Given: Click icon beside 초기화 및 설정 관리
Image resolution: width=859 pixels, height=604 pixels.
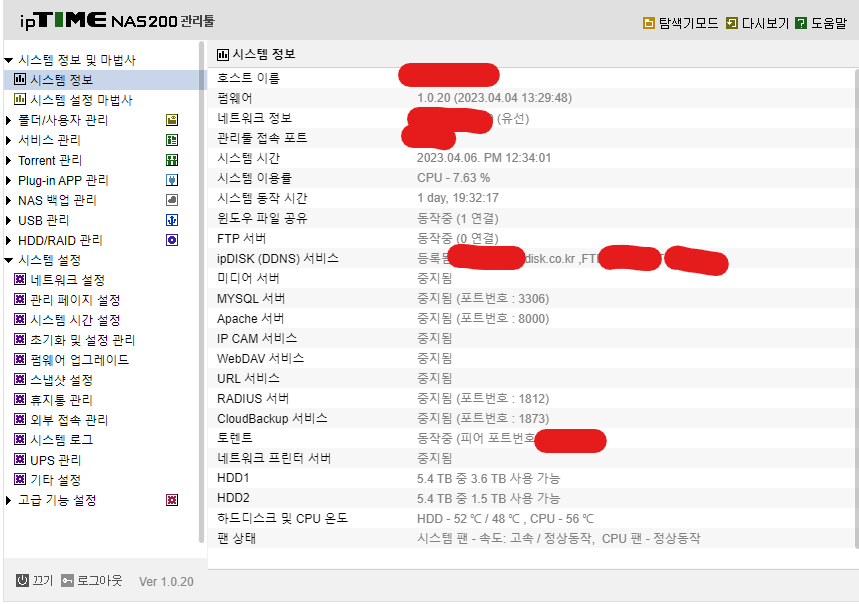Looking at the screenshot, I should (x=20, y=340).
